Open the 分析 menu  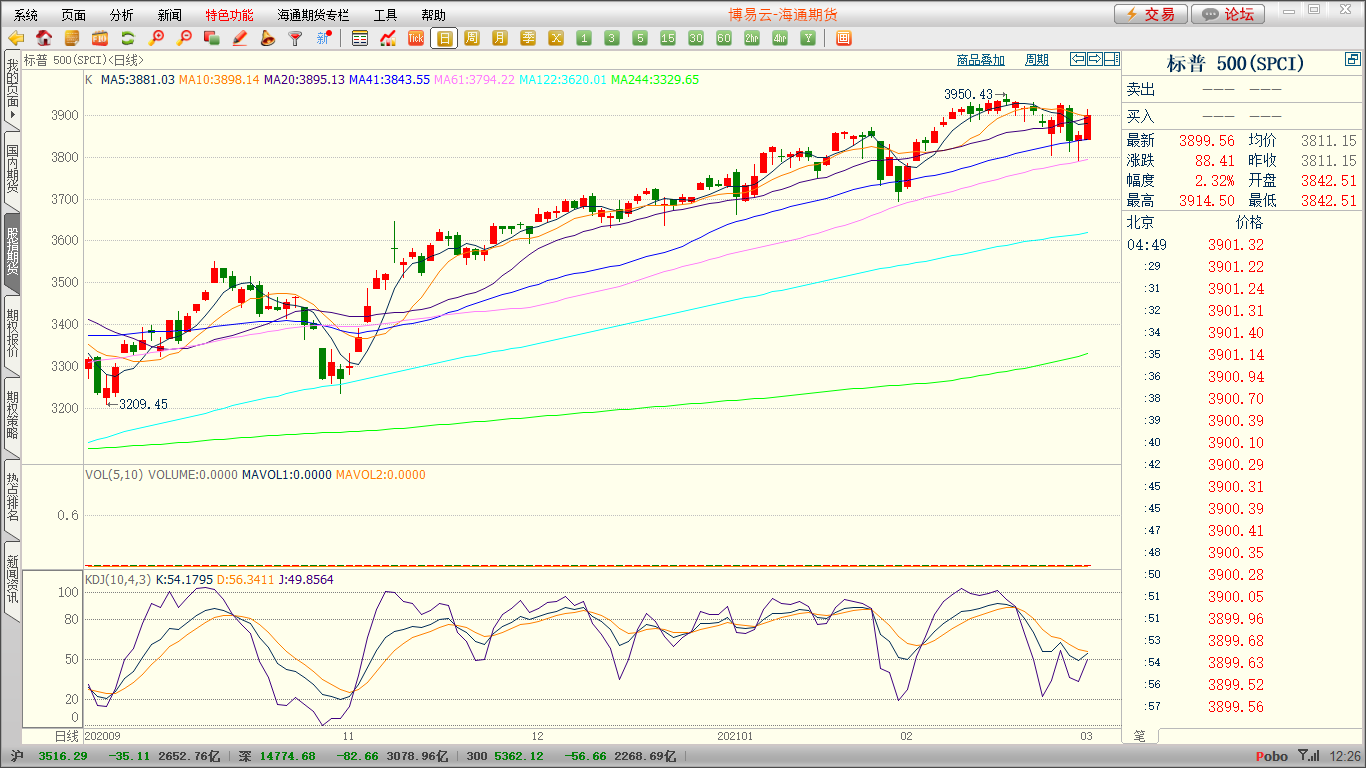point(122,15)
